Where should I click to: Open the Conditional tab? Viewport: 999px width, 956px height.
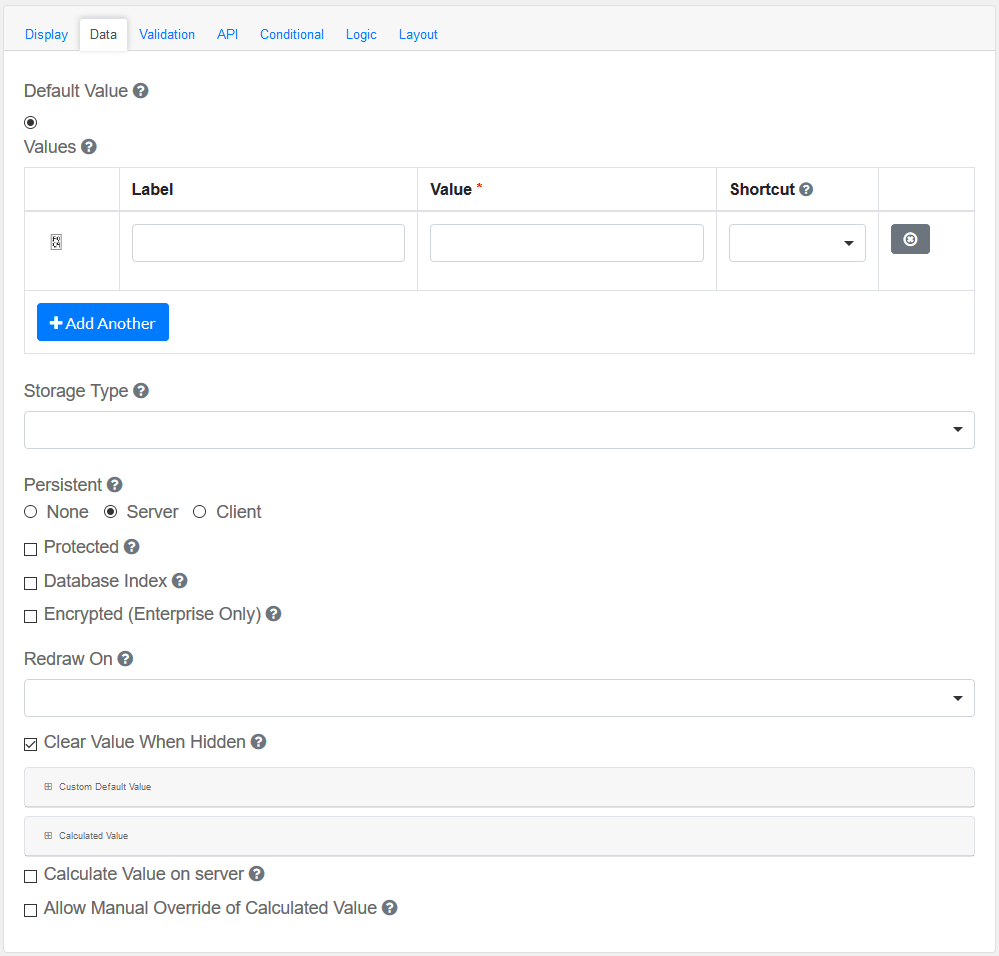(x=292, y=34)
